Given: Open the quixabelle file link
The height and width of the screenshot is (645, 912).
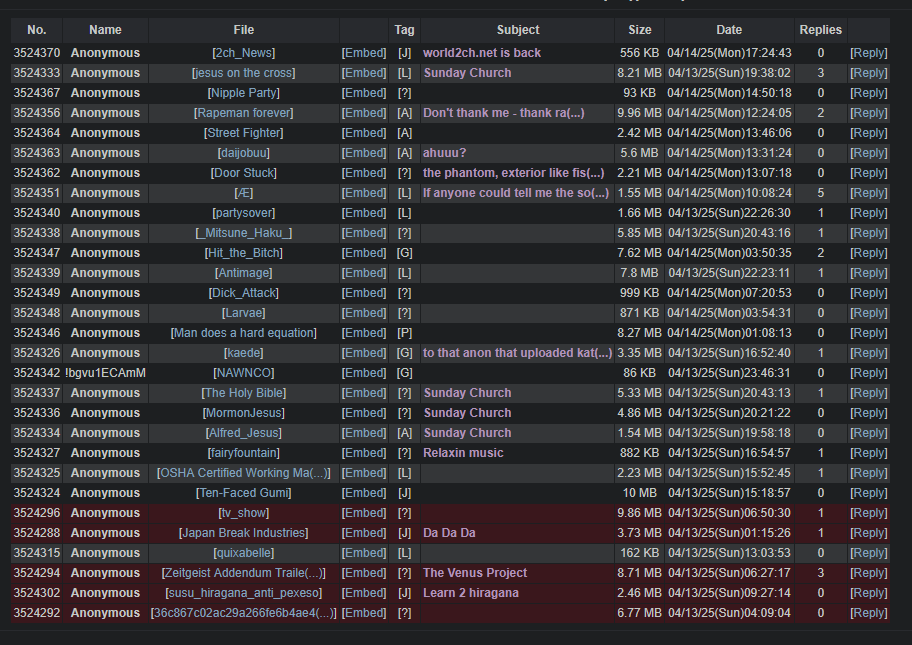Looking at the screenshot, I should coord(244,553).
